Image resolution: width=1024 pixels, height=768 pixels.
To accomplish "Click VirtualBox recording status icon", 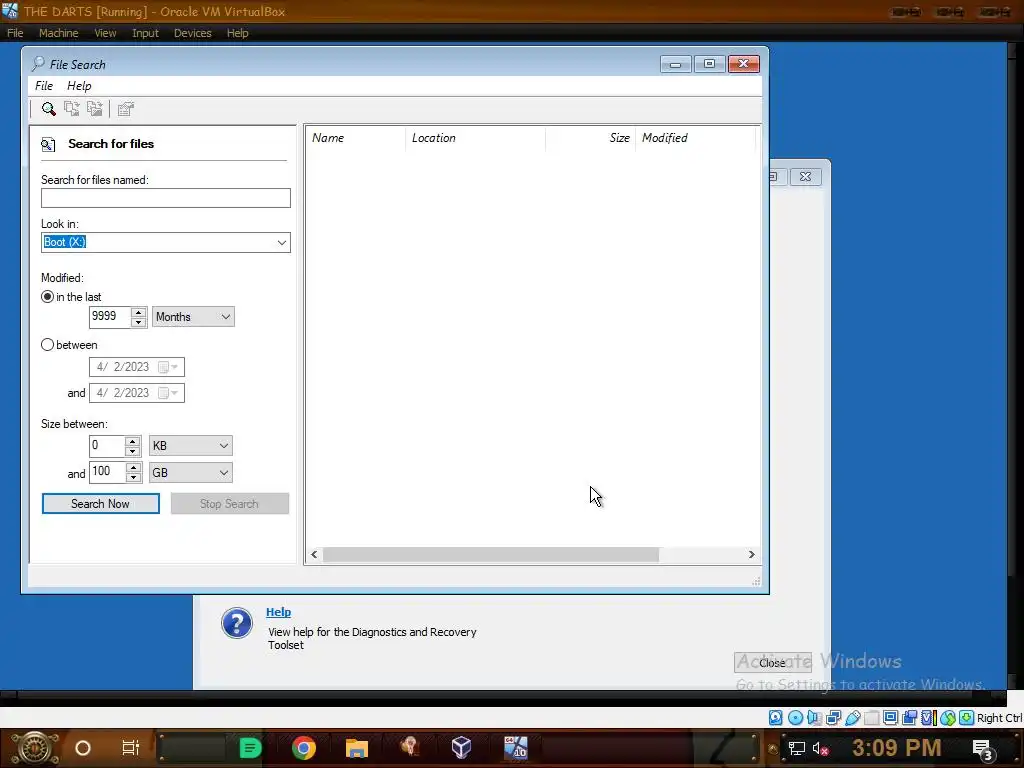I will coord(909,718).
